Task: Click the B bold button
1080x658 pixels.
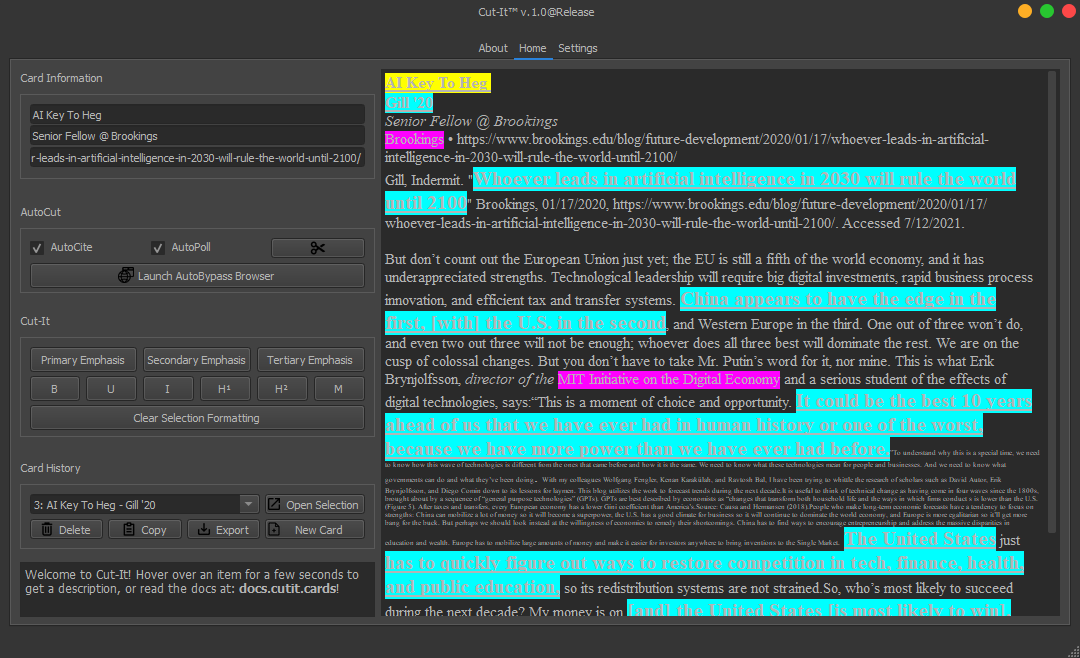Action: (54, 389)
